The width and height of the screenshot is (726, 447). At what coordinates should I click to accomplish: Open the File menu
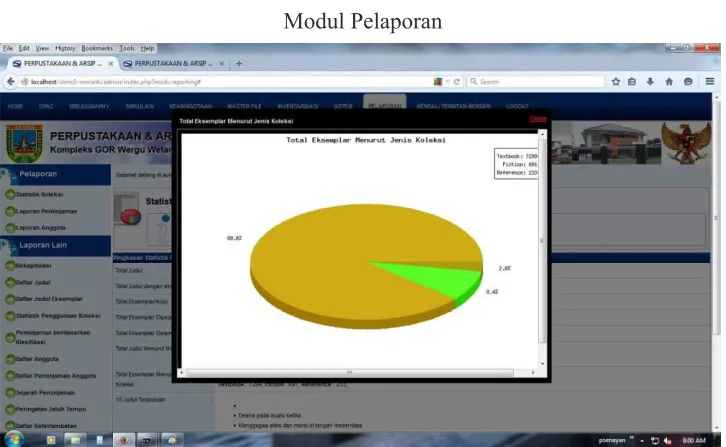coord(8,48)
